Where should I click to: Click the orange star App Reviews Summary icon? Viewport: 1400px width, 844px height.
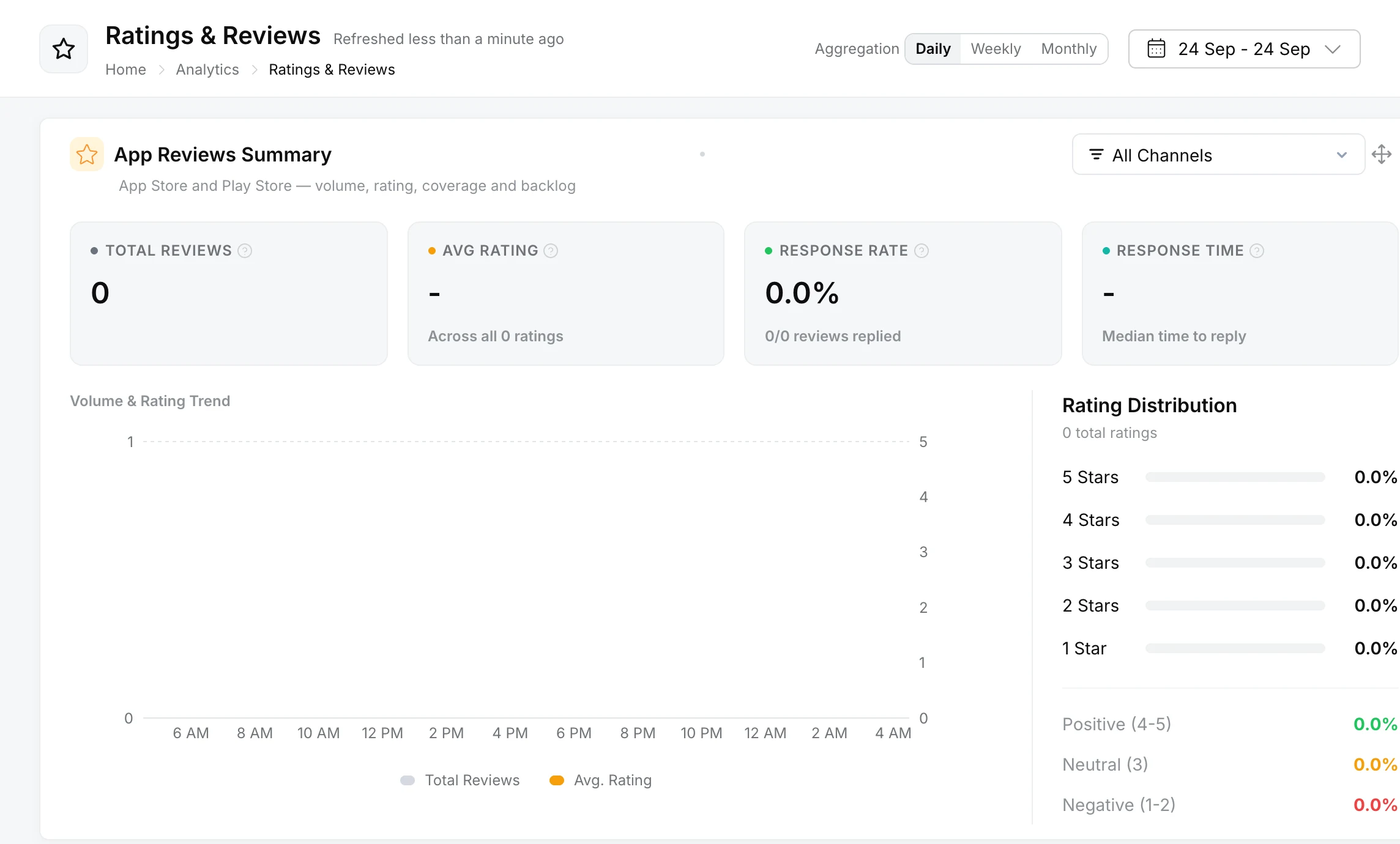[87, 154]
